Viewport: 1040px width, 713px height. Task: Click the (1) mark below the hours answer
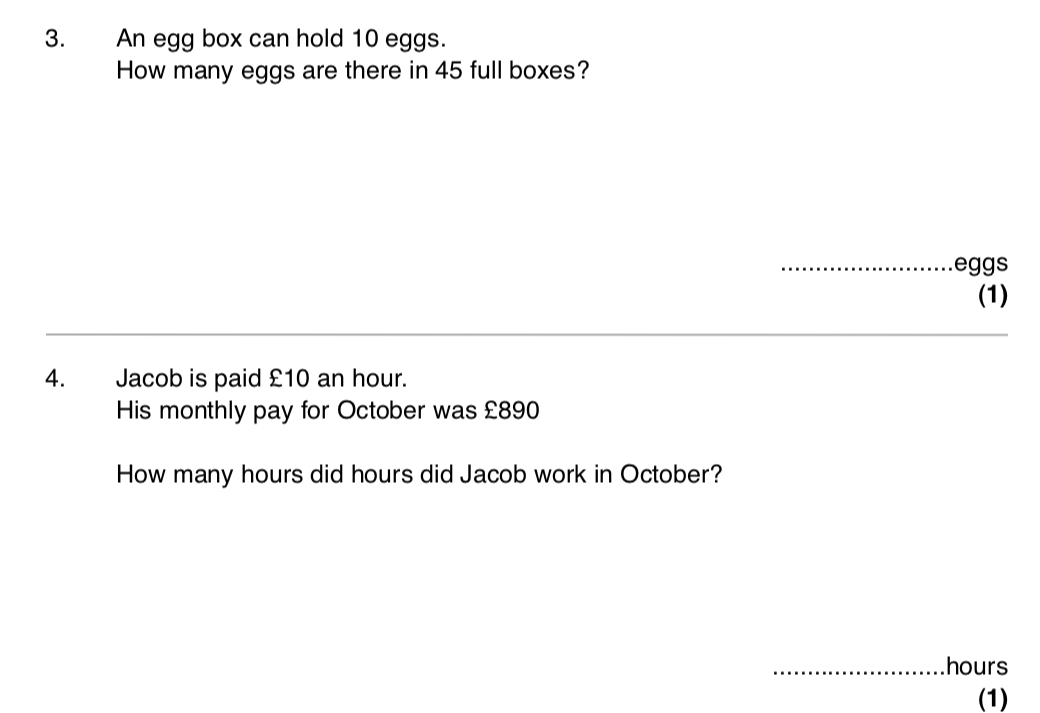click(993, 698)
